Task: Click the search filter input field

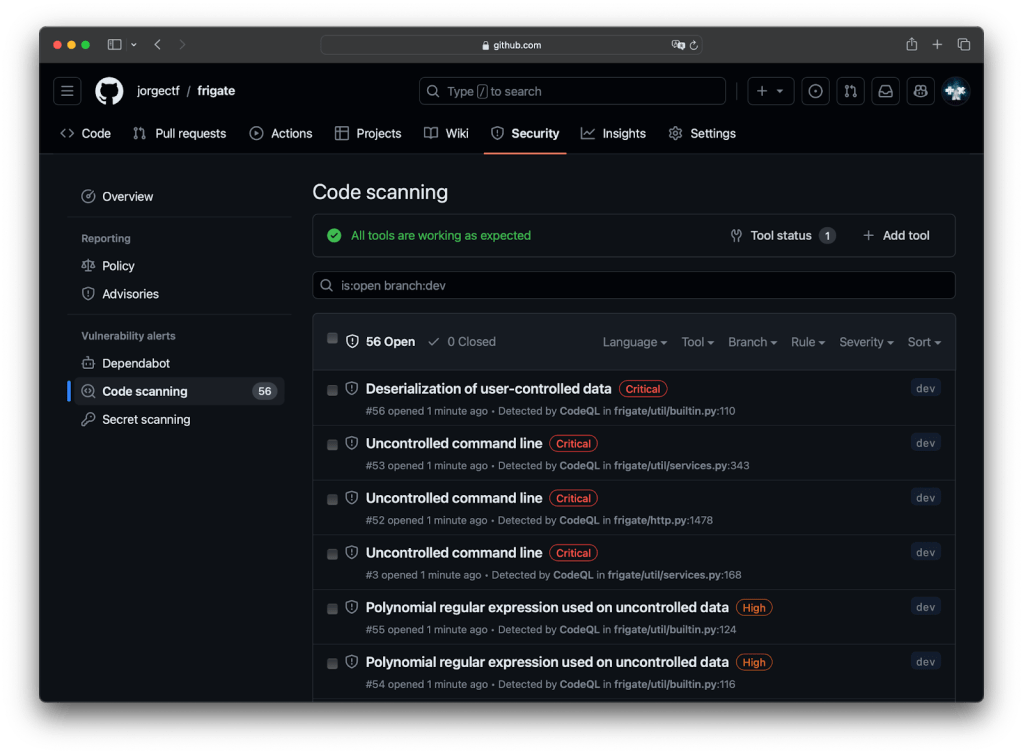Action: (x=633, y=285)
